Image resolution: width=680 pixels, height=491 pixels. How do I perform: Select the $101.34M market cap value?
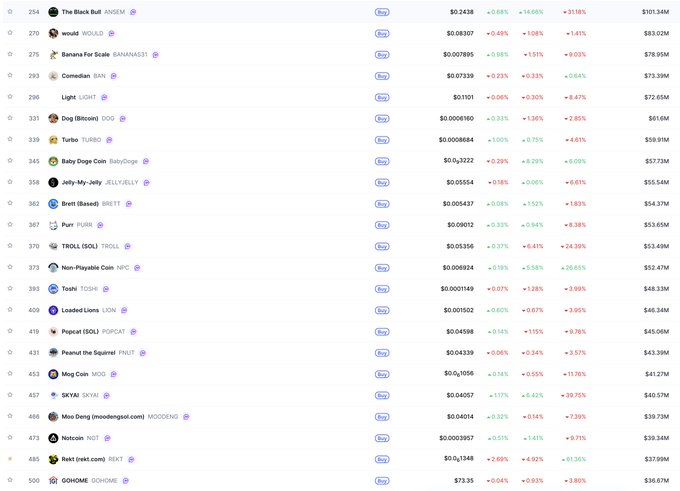point(656,12)
